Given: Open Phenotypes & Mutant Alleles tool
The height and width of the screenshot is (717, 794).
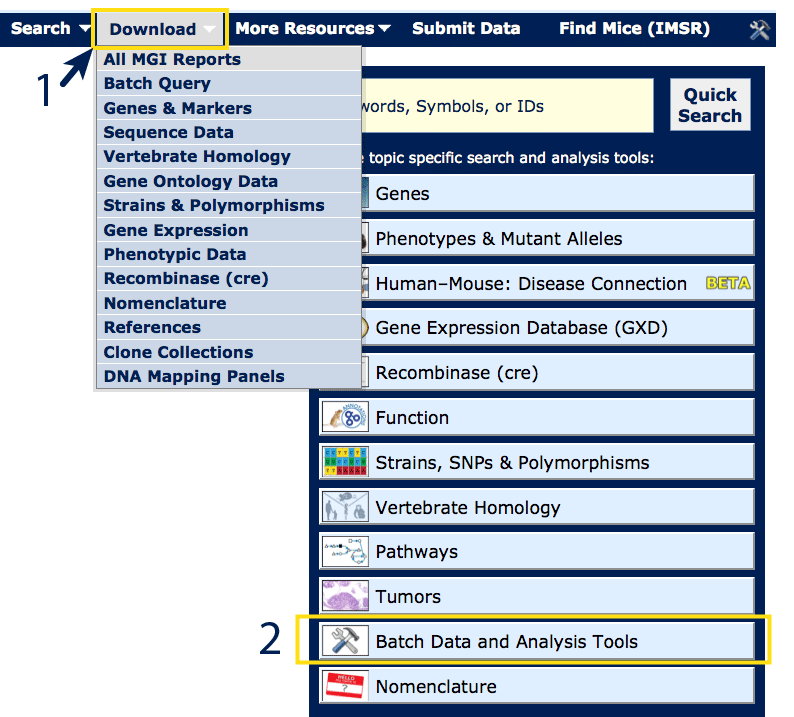Looking at the screenshot, I should 557,238.
